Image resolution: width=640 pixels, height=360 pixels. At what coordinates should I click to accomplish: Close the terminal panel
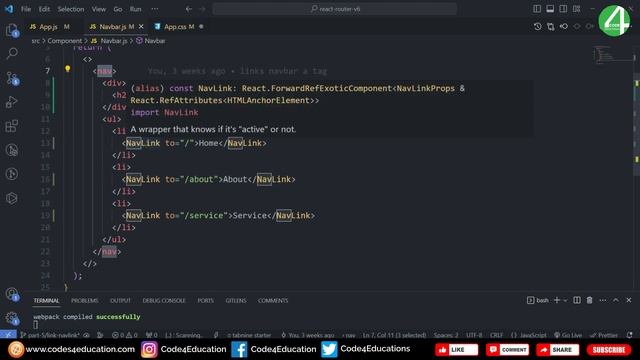[629, 300]
